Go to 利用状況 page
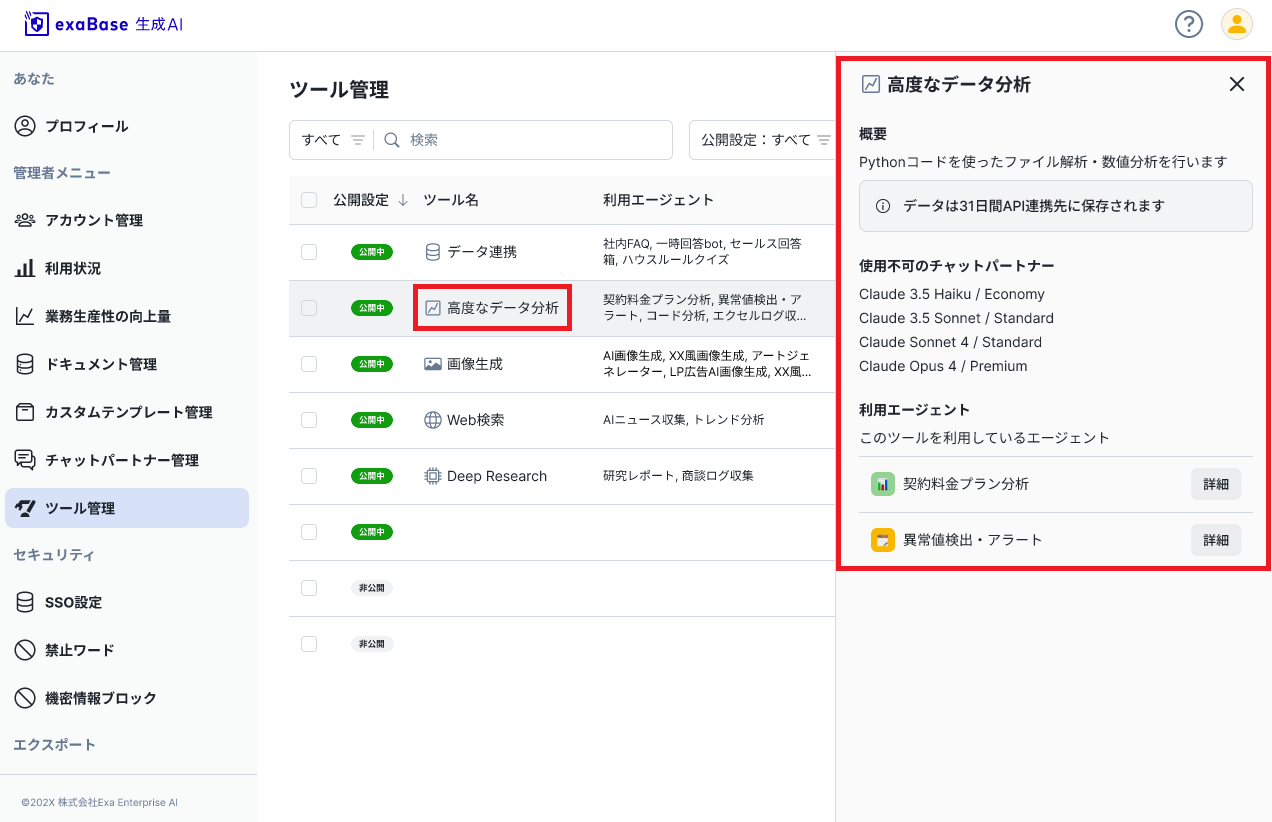The height and width of the screenshot is (822, 1272). coord(127,268)
